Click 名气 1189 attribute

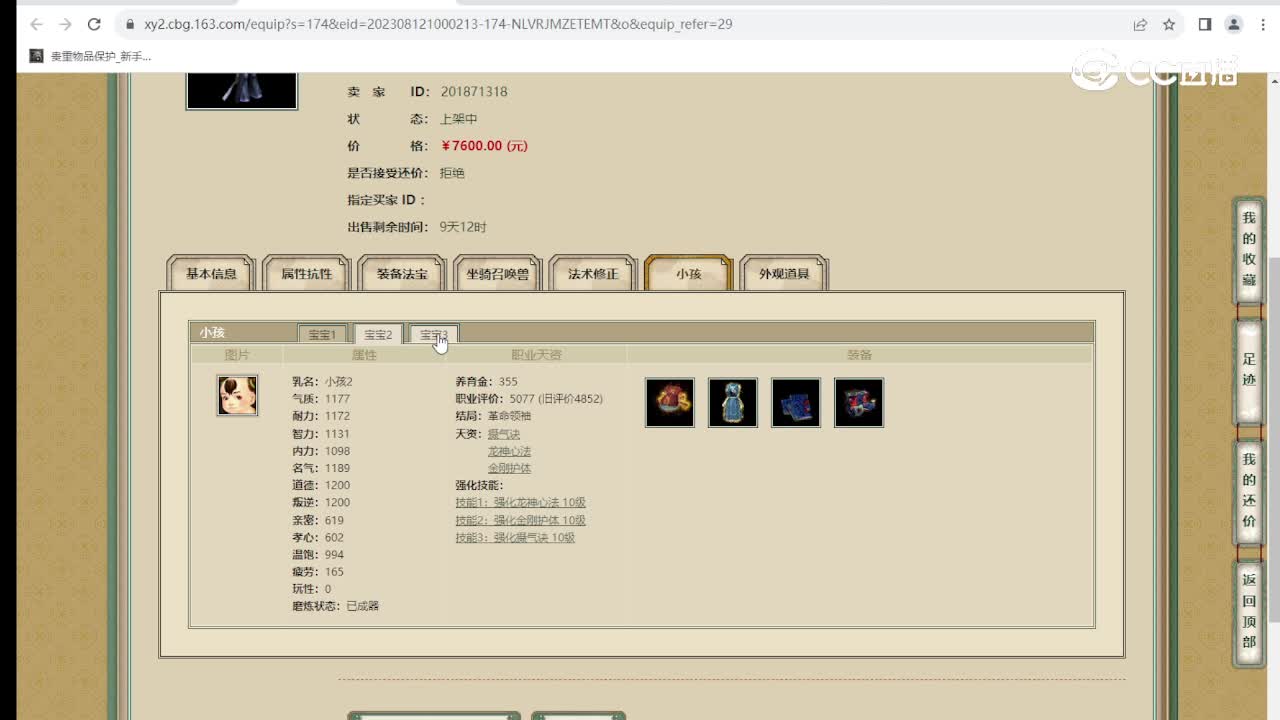321,468
